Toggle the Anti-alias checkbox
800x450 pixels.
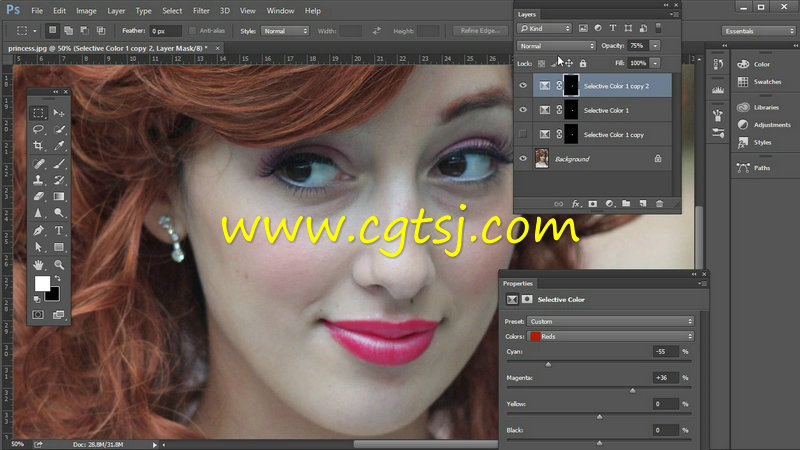tap(192, 31)
